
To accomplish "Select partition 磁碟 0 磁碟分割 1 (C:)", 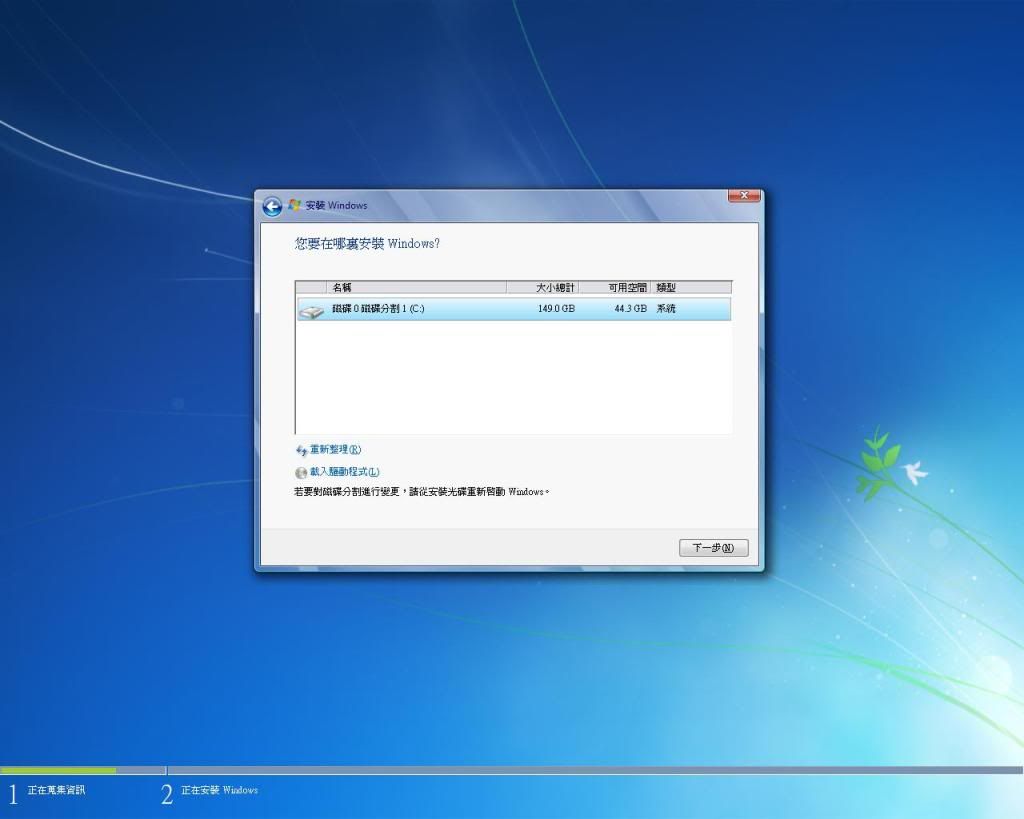I will (513, 309).
